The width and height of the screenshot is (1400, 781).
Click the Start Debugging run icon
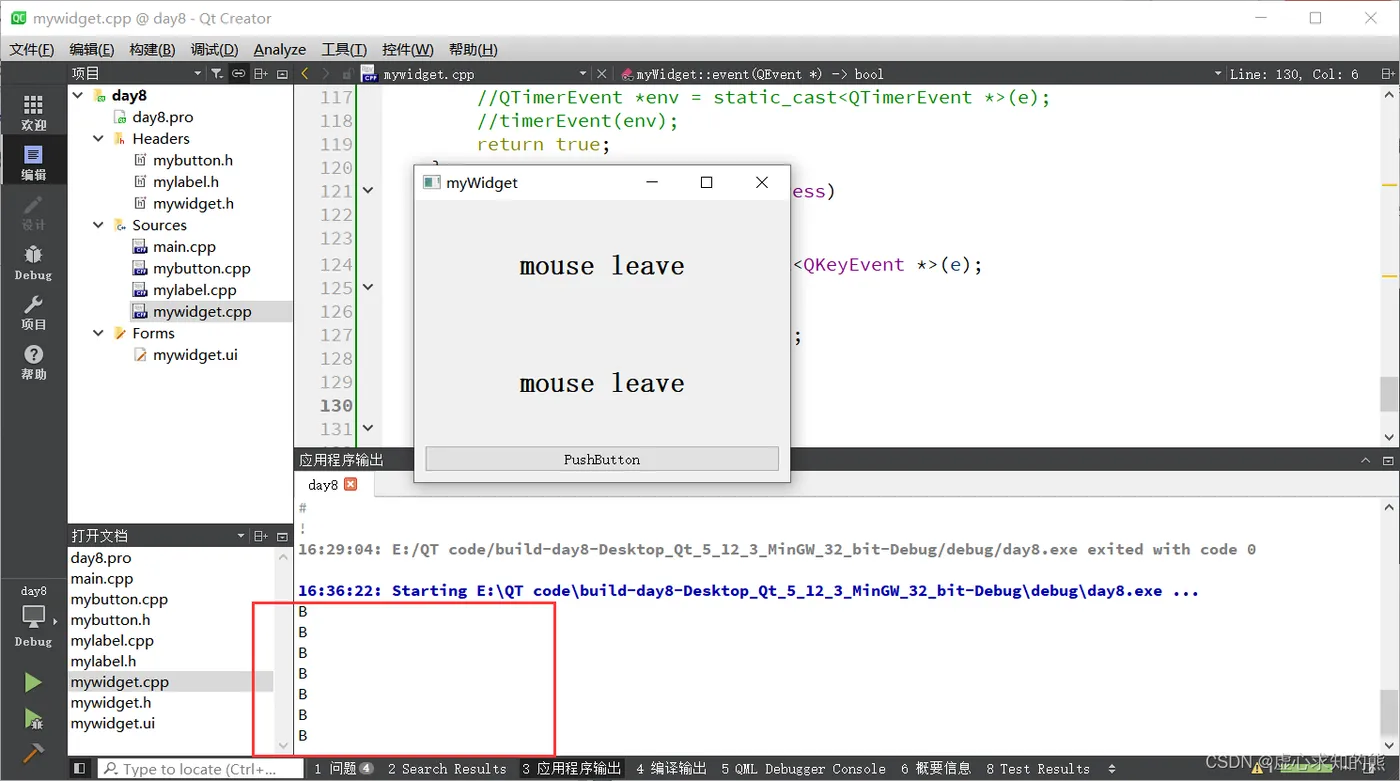point(33,718)
